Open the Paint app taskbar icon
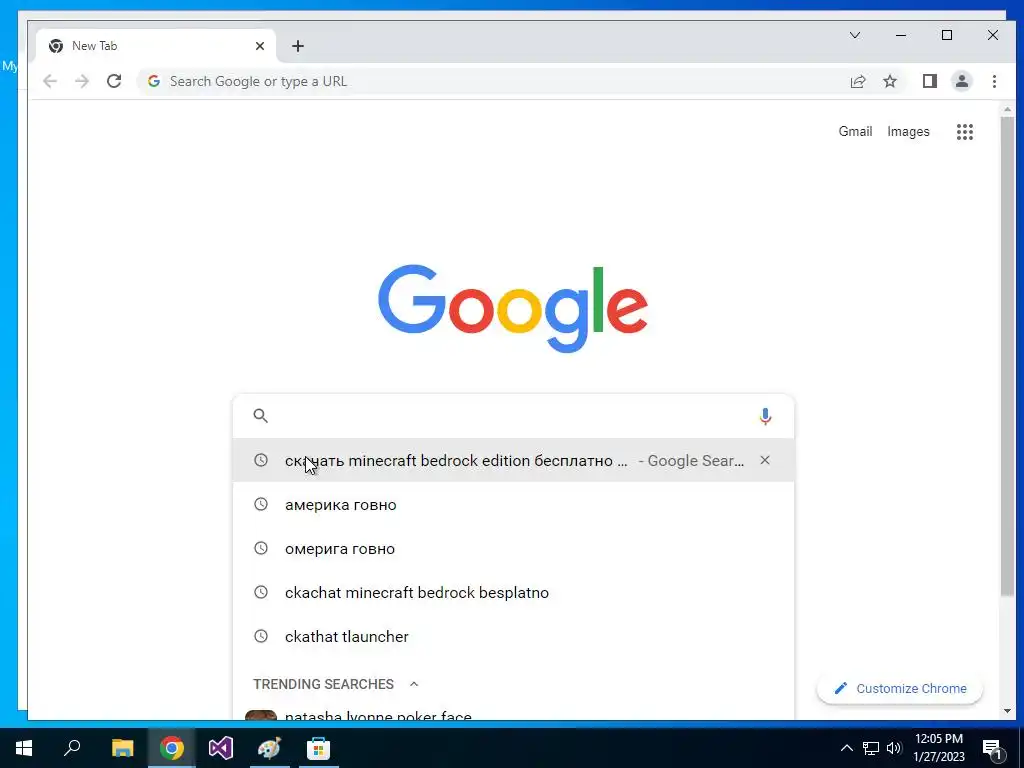The image size is (1024, 768). click(x=269, y=748)
